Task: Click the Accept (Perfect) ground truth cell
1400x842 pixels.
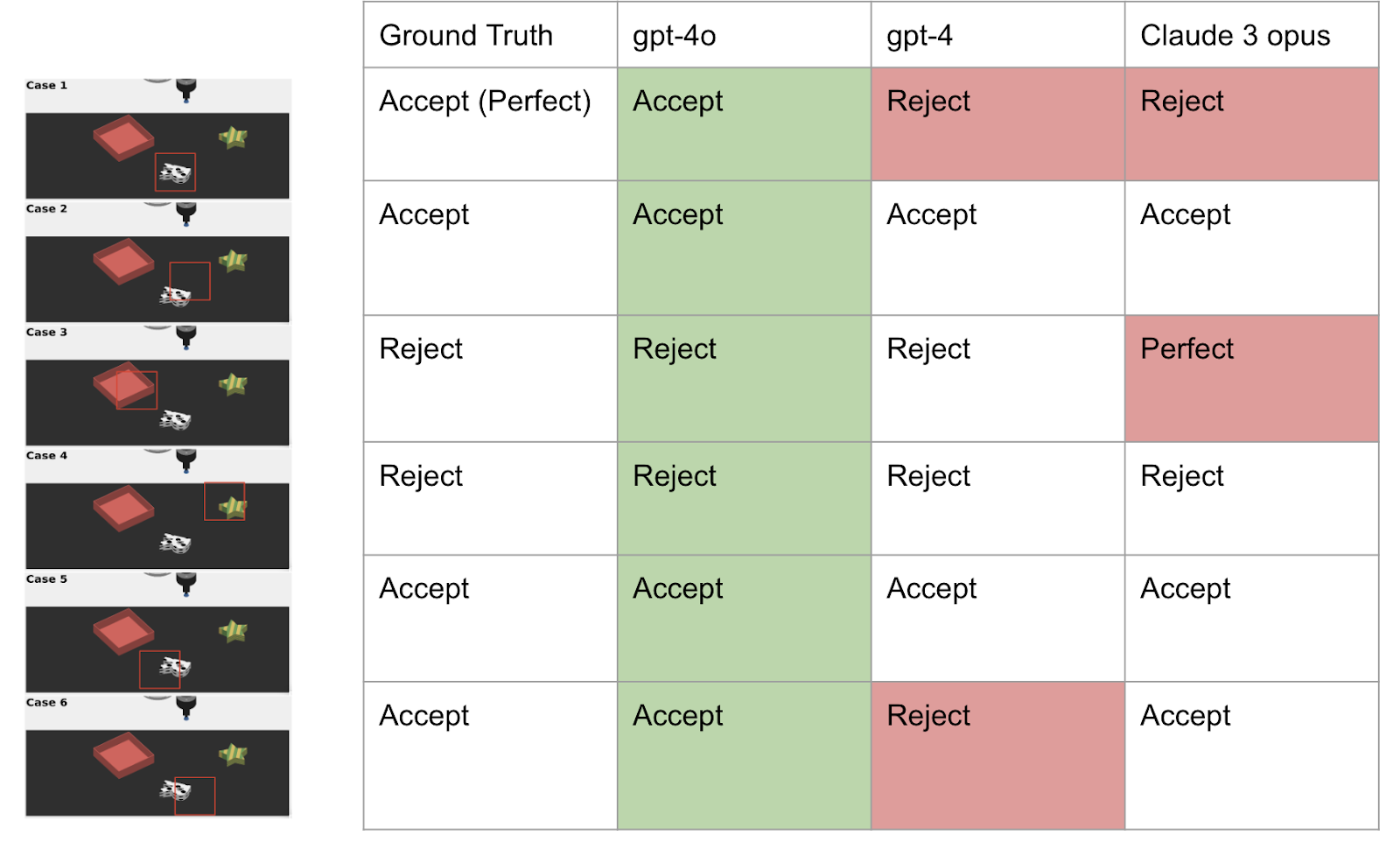Action: (x=490, y=123)
